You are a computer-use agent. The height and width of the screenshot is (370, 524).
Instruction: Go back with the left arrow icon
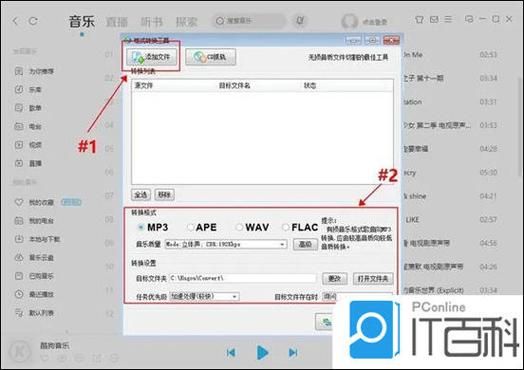pyautogui.click(x=15, y=21)
